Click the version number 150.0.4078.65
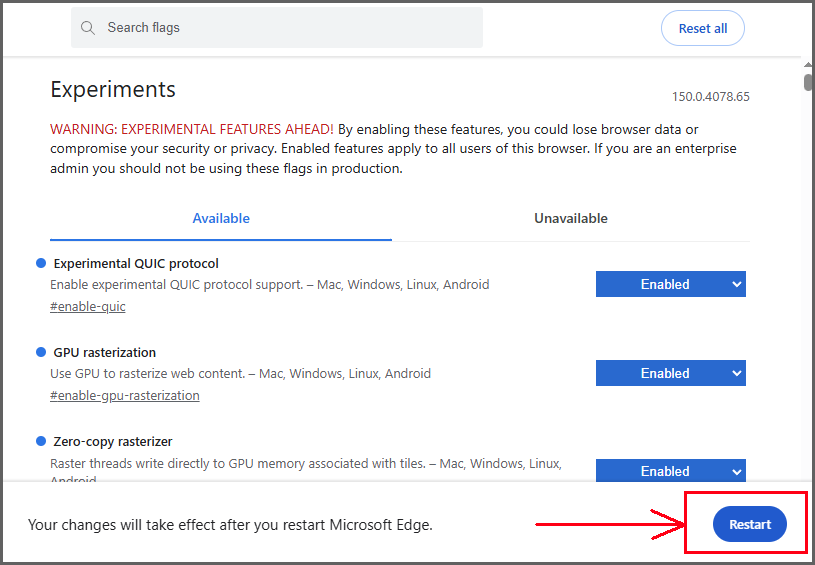Image resolution: width=815 pixels, height=565 pixels. point(711,97)
